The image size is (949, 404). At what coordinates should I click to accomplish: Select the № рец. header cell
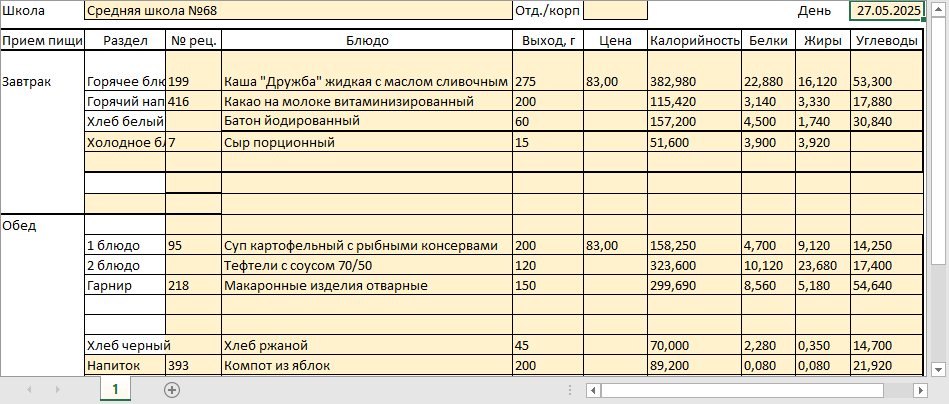(194, 41)
